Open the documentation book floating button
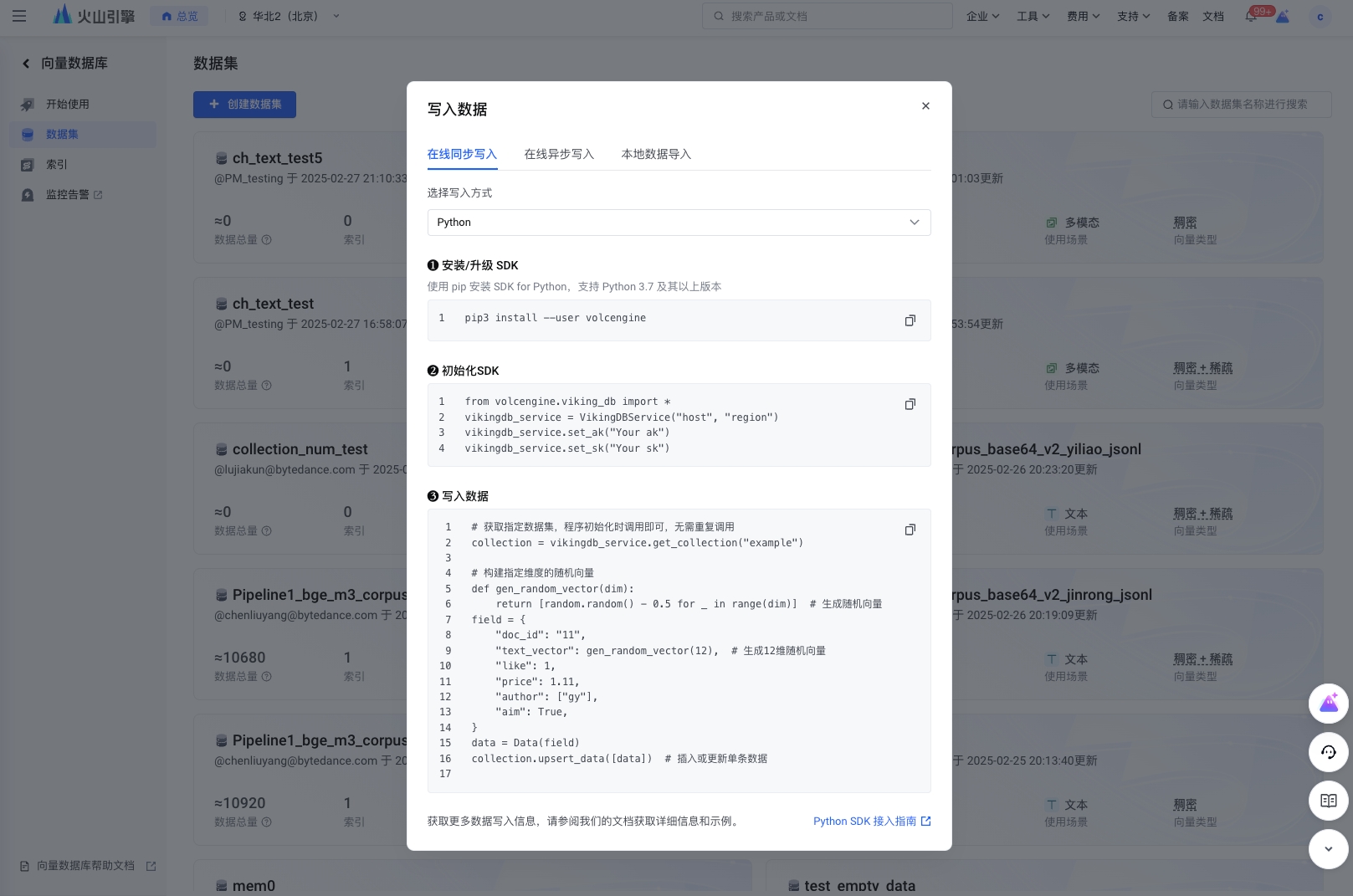This screenshot has width=1353, height=896. [x=1329, y=801]
